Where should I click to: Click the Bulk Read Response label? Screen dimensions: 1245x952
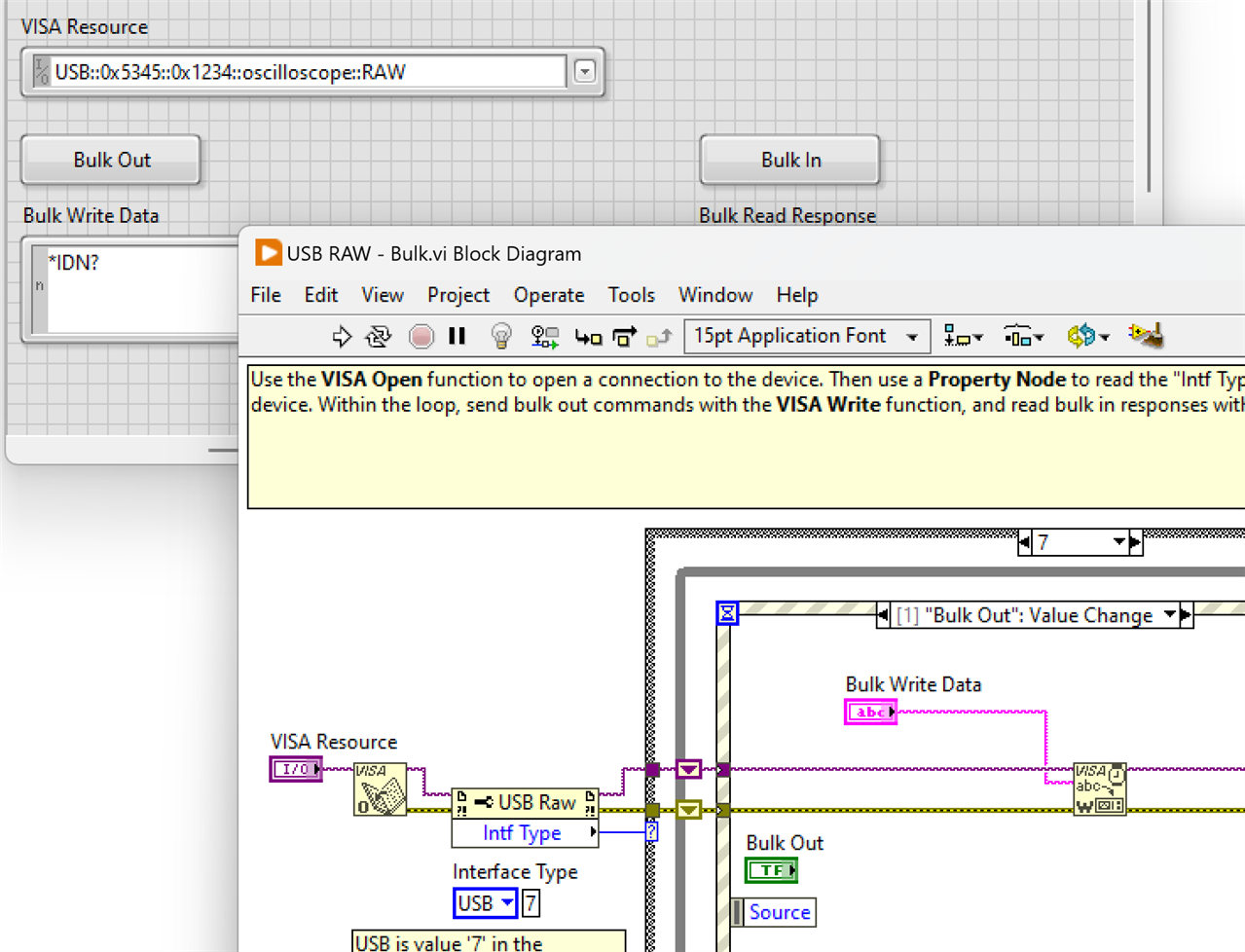click(x=787, y=216)
